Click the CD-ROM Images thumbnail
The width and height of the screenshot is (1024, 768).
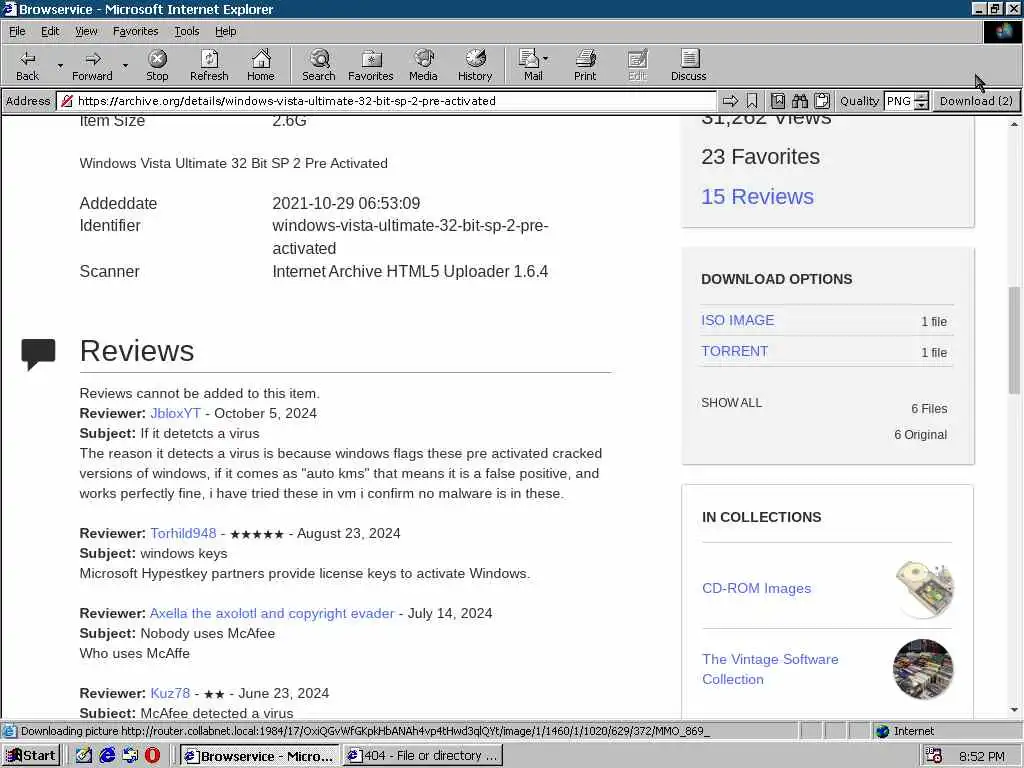point(924,588)
